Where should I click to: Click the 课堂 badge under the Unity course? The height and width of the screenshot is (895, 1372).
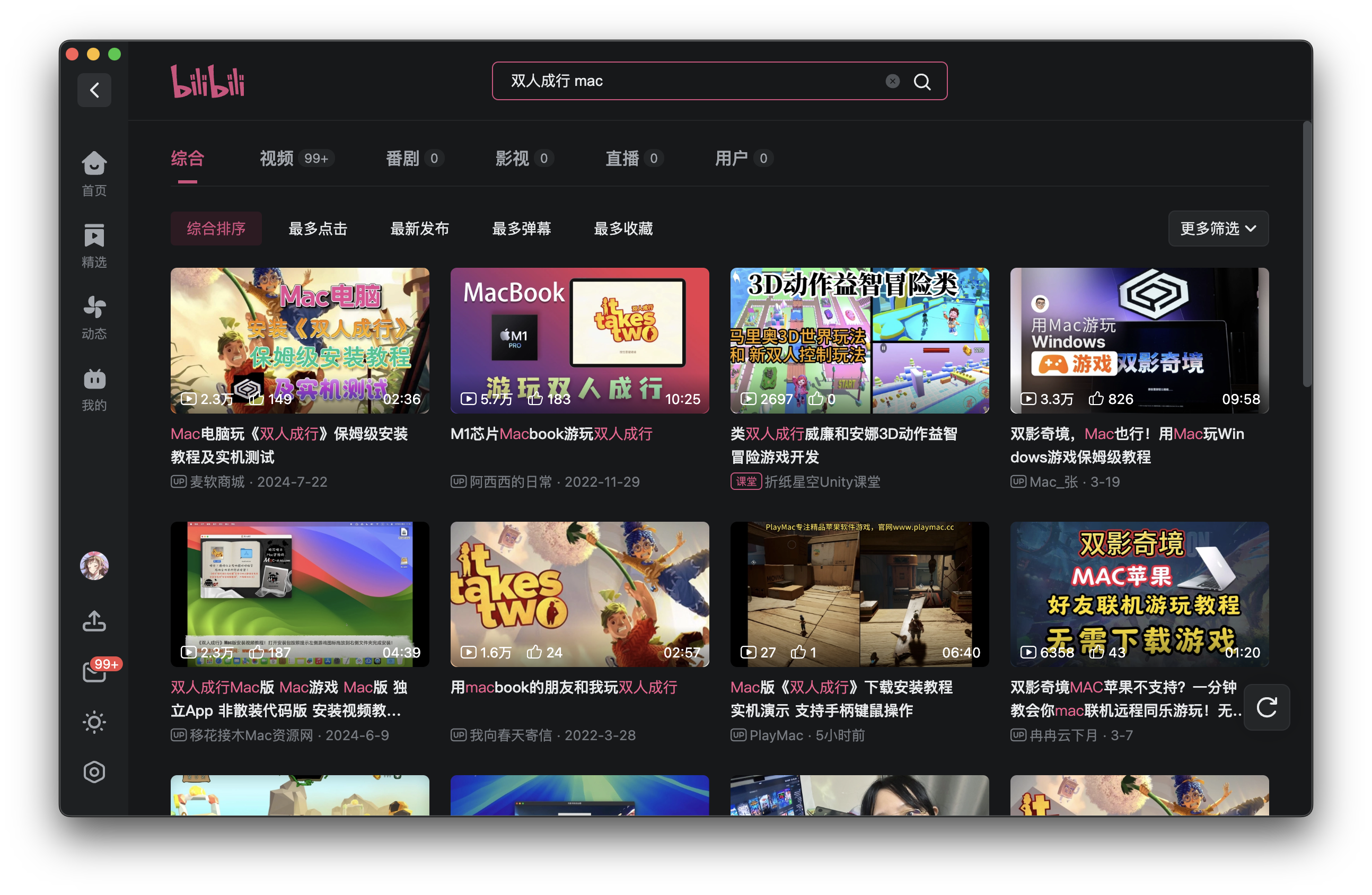[x=746, y=481]
